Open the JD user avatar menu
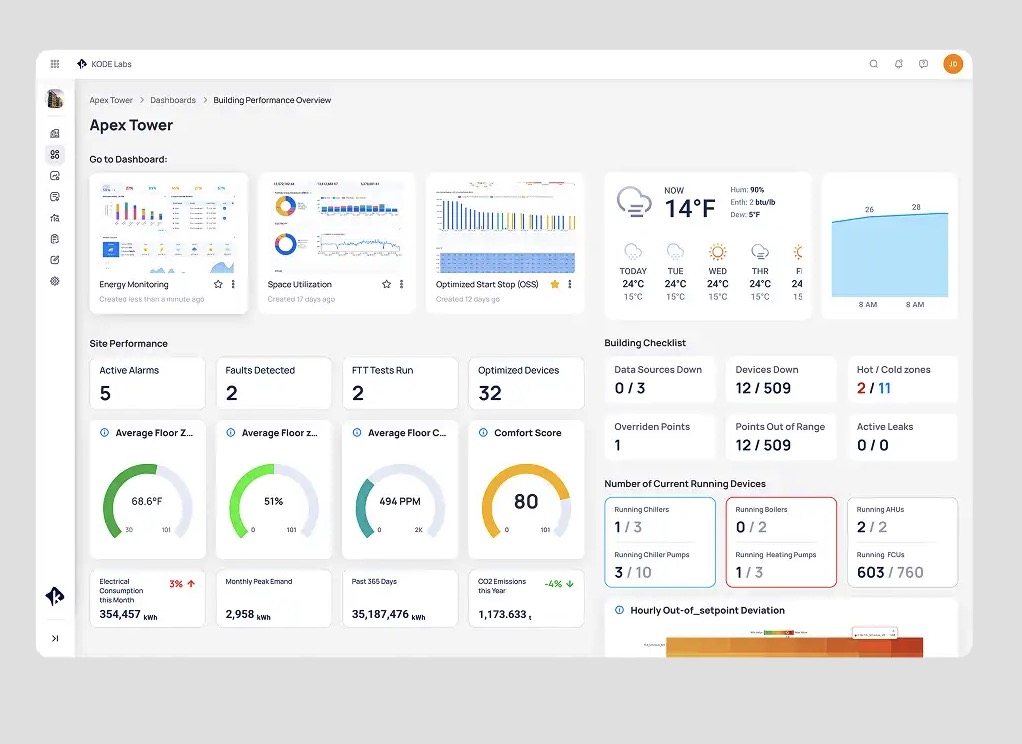The height and width of the screenshot is (744, 1022). click(x=953, y=64)
